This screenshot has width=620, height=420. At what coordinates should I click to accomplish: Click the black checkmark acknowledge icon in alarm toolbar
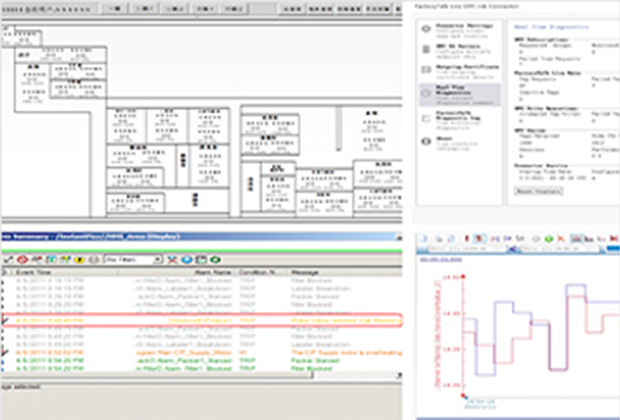click(x=8, y=260)
